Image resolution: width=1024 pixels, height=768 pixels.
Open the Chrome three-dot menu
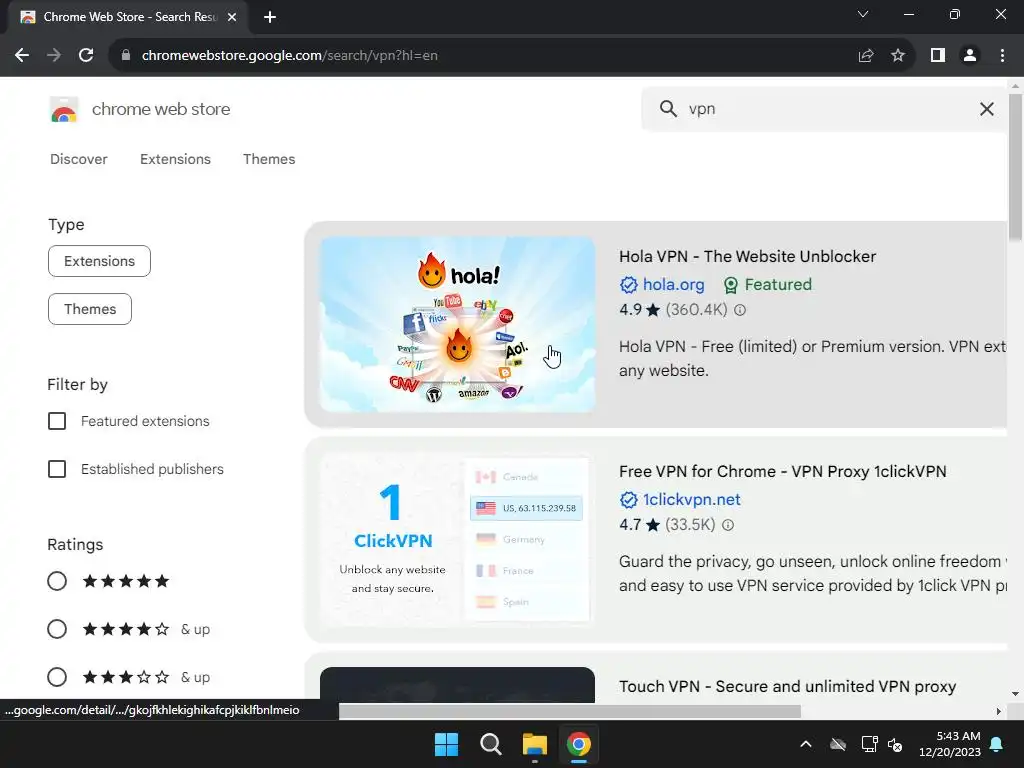(x=1002, y=56)
